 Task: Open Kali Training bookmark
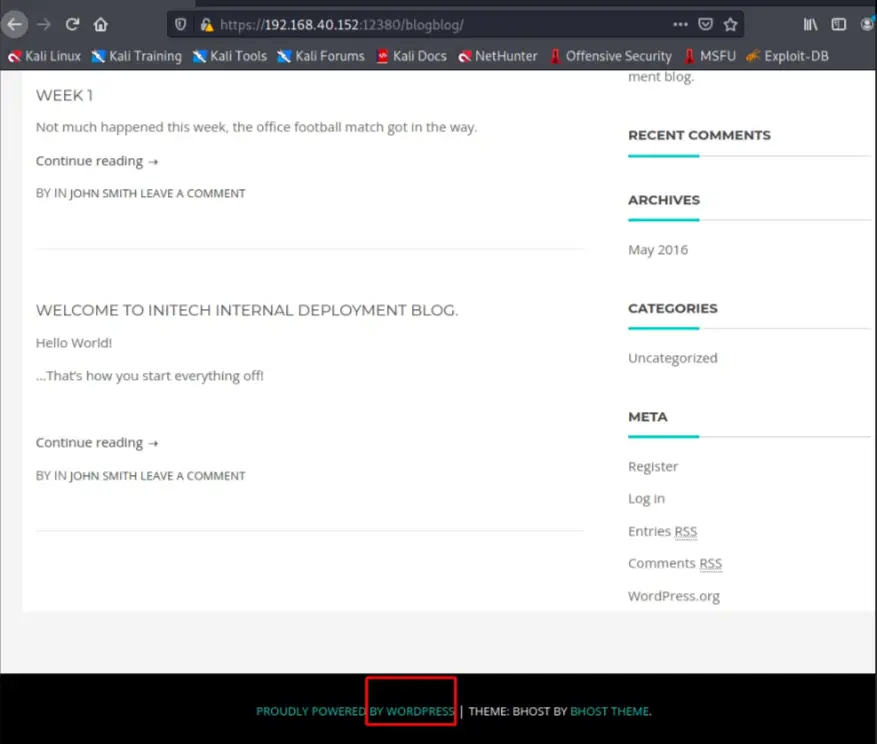click(x=137, y=56)
